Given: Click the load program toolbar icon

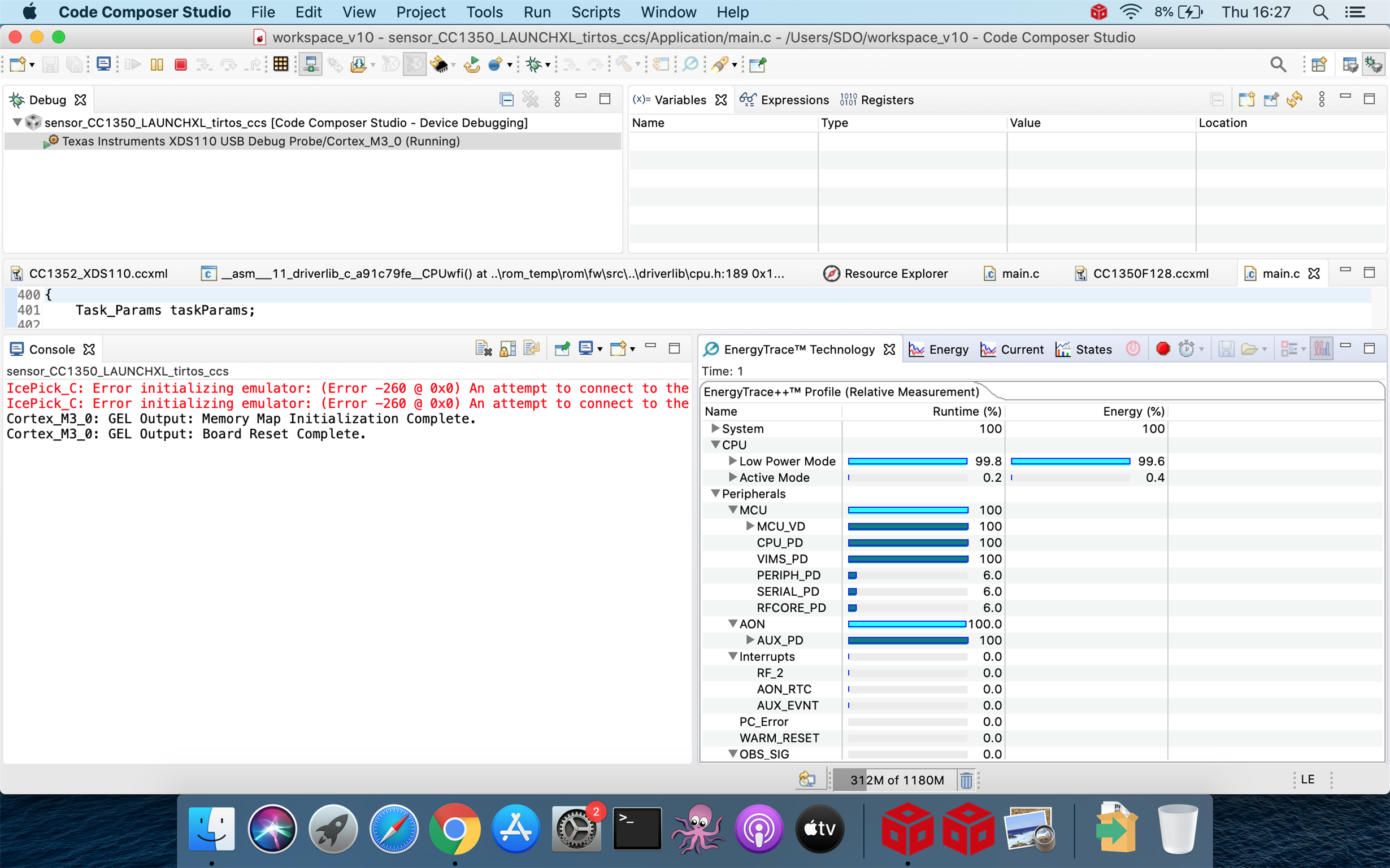Looking at the screenshot, I should (x=358, y=64).
